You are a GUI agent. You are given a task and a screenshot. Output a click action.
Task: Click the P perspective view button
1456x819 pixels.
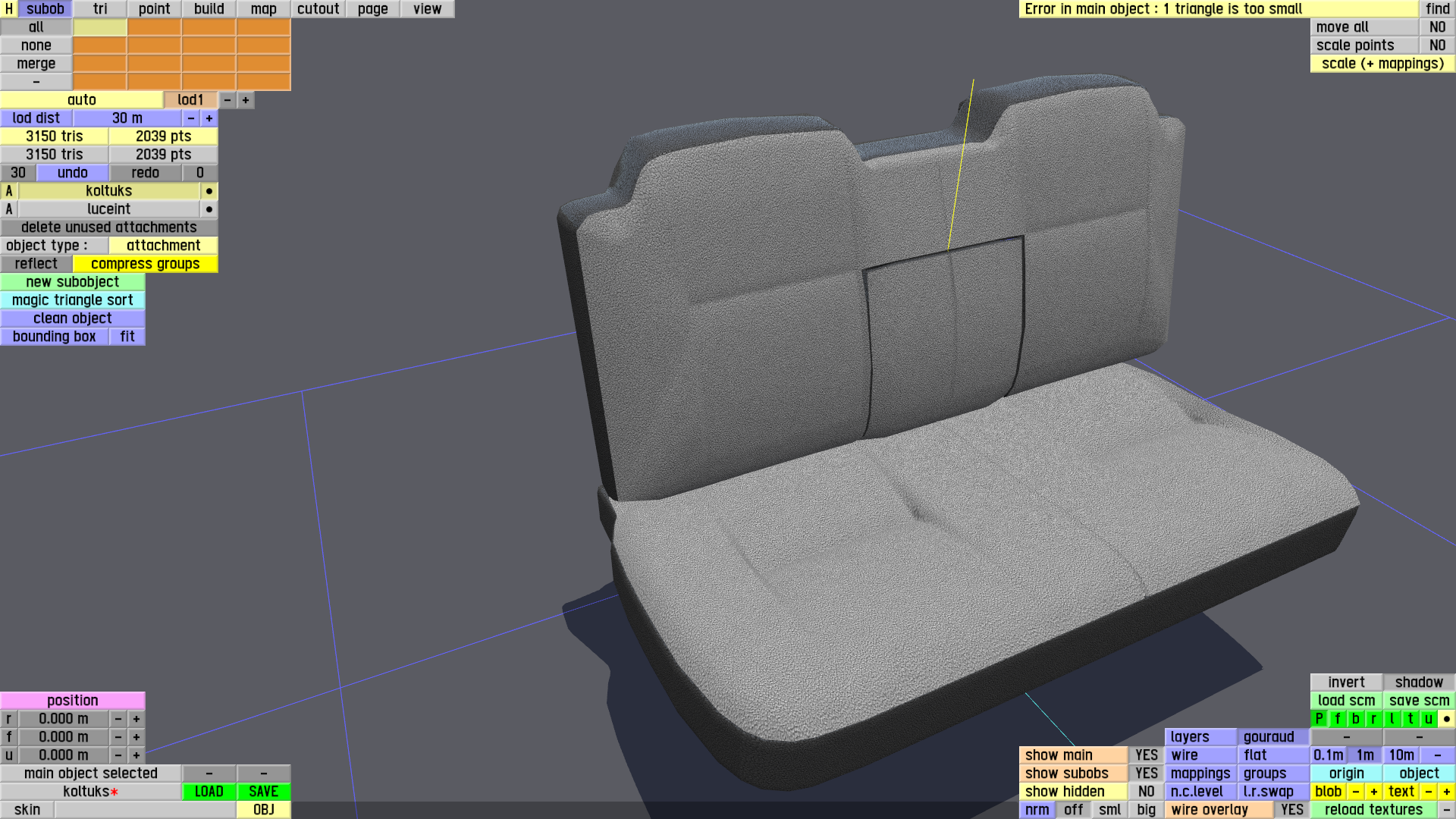pos(1319,718)
